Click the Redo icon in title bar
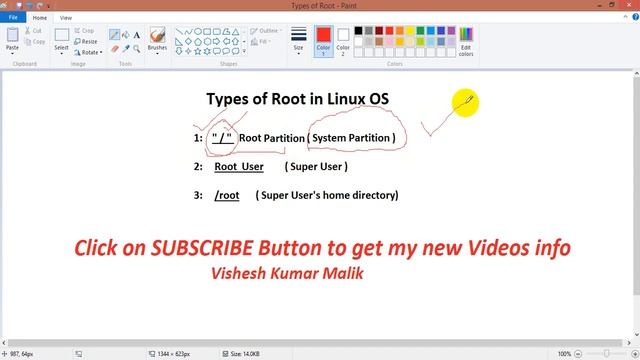Image resolution: width=640 pixels, height=360 pixels. point(40,6)
